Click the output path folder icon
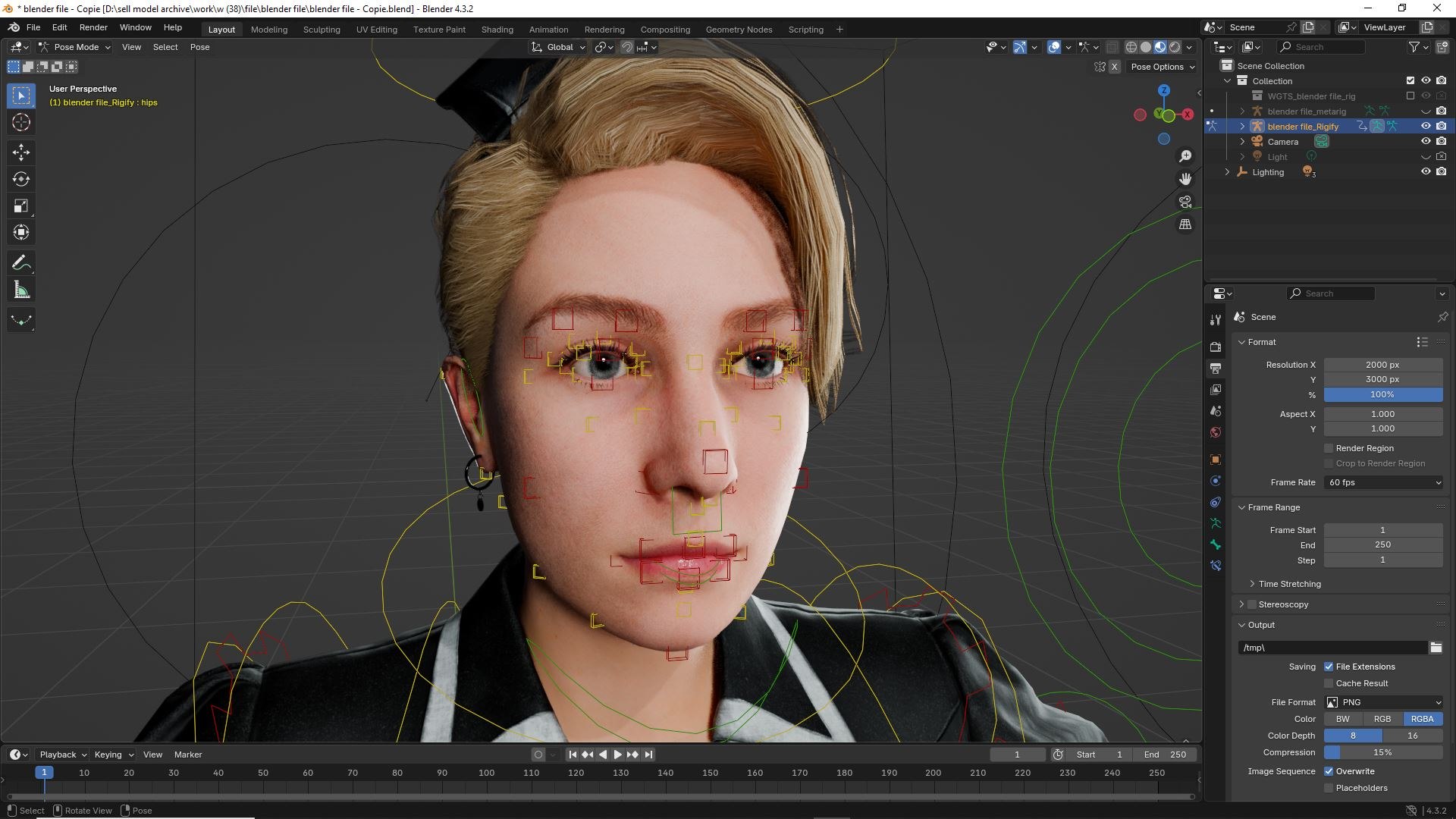 [1436, 647]
